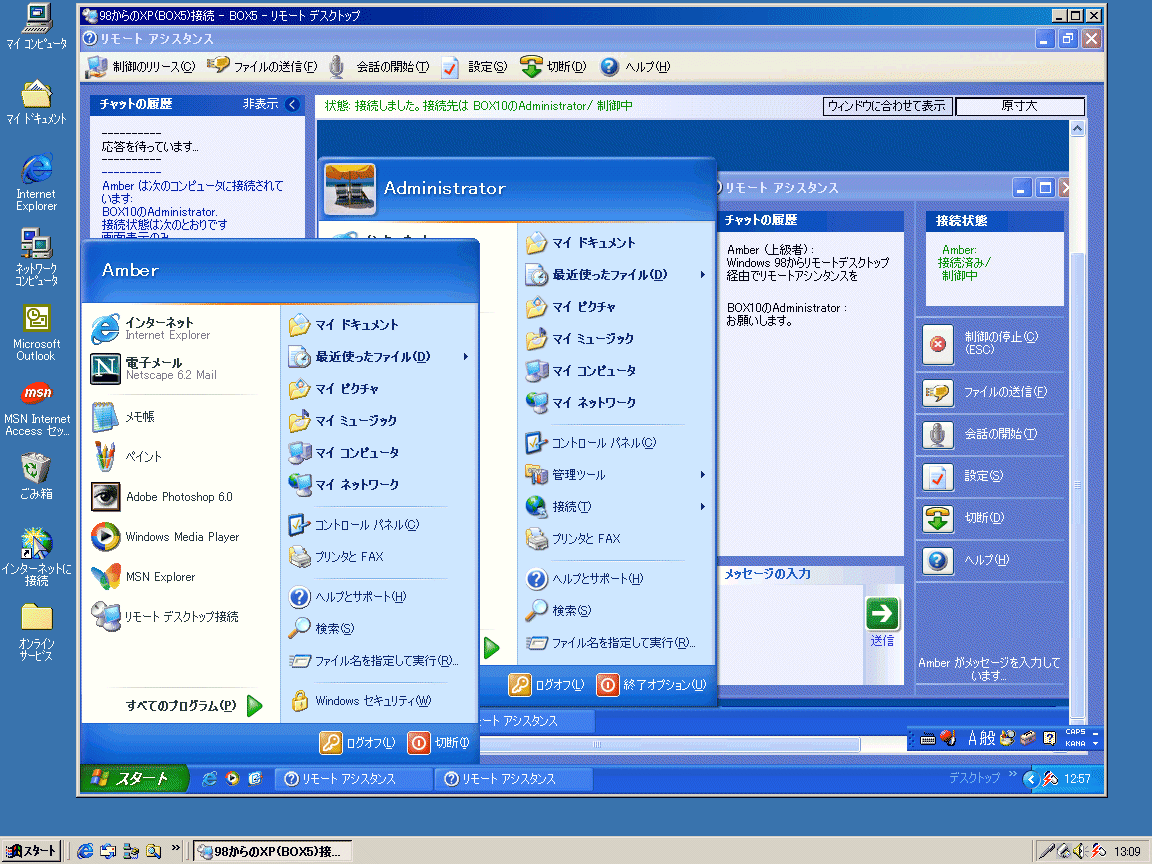This screenshot has height=864, width=1152.
Task: Click ログオフ button in Amber's start menu
Action: 357,743
